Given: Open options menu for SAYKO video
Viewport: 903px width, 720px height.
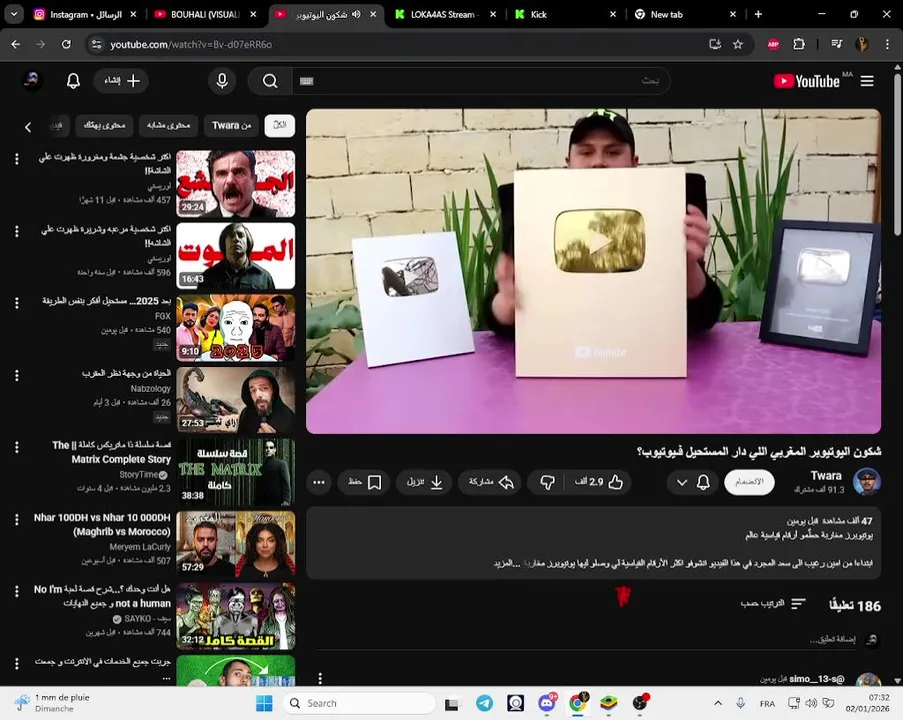Looking at the screenshot, I should 17,591.
